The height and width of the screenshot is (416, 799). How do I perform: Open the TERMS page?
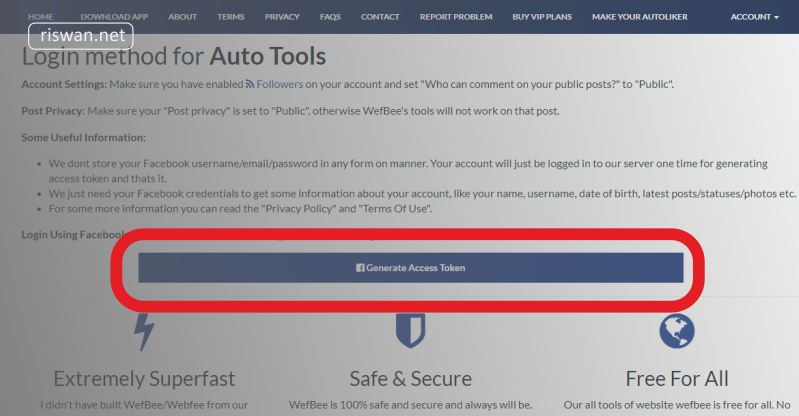pyautogui.click(x=231, y=17)
